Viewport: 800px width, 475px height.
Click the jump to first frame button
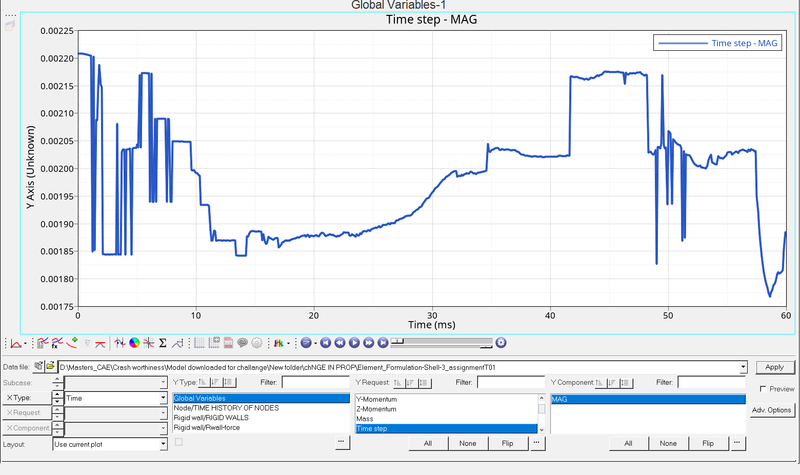point(327,343)
